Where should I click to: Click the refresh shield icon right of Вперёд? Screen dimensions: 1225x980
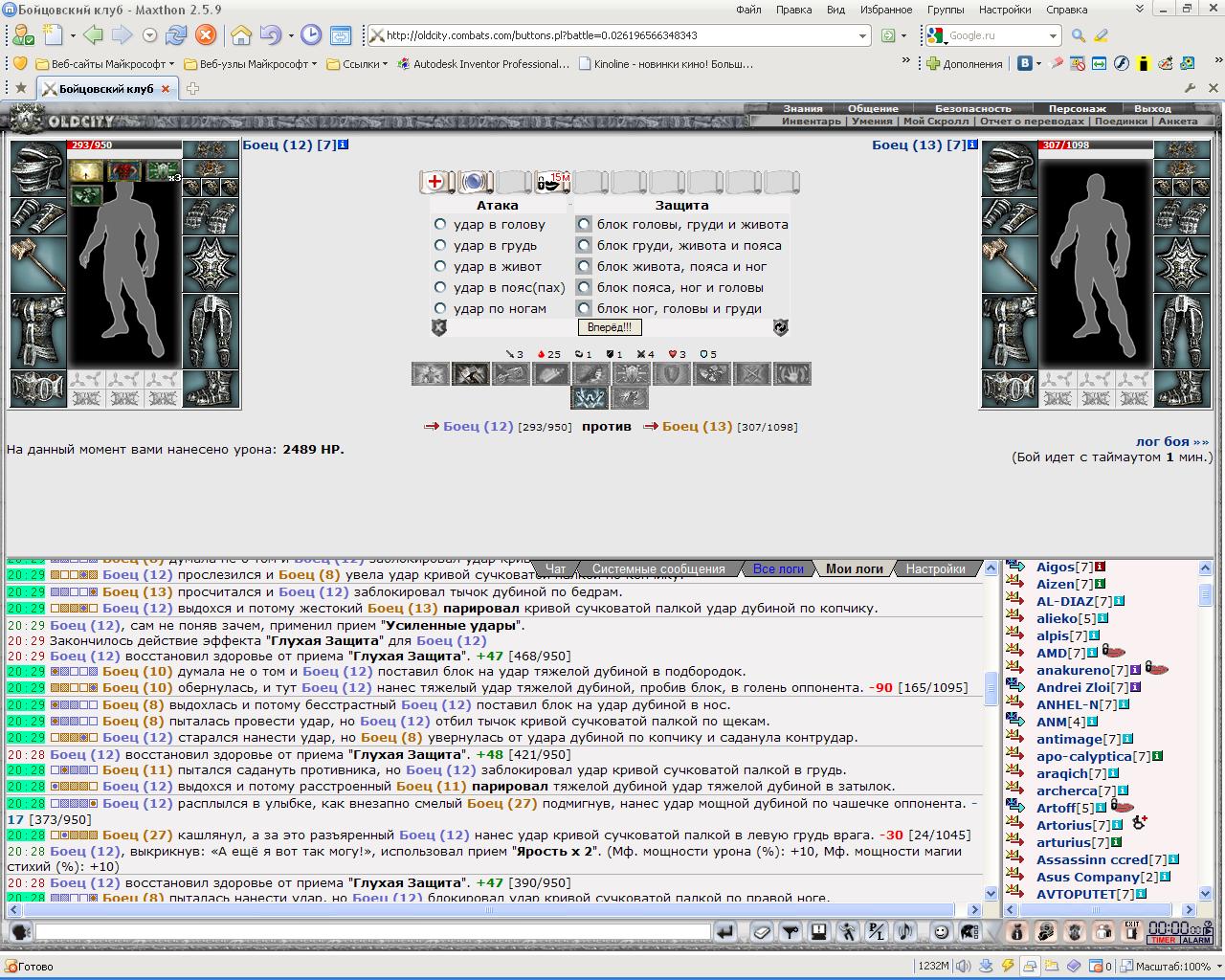point(781,327)
